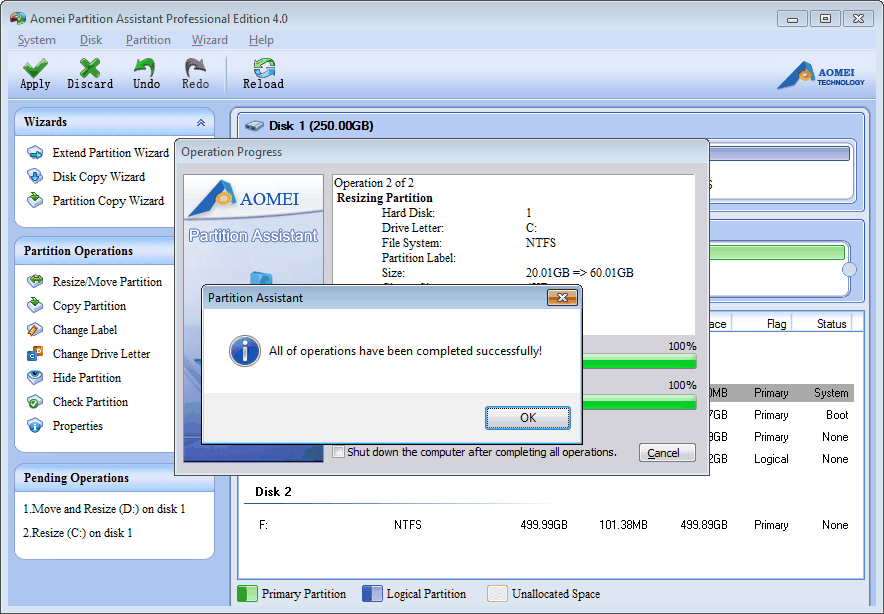884x614 pixels.
Task: Click the Disk Copy Wizard icon
Action: click(x=35, y=176)
